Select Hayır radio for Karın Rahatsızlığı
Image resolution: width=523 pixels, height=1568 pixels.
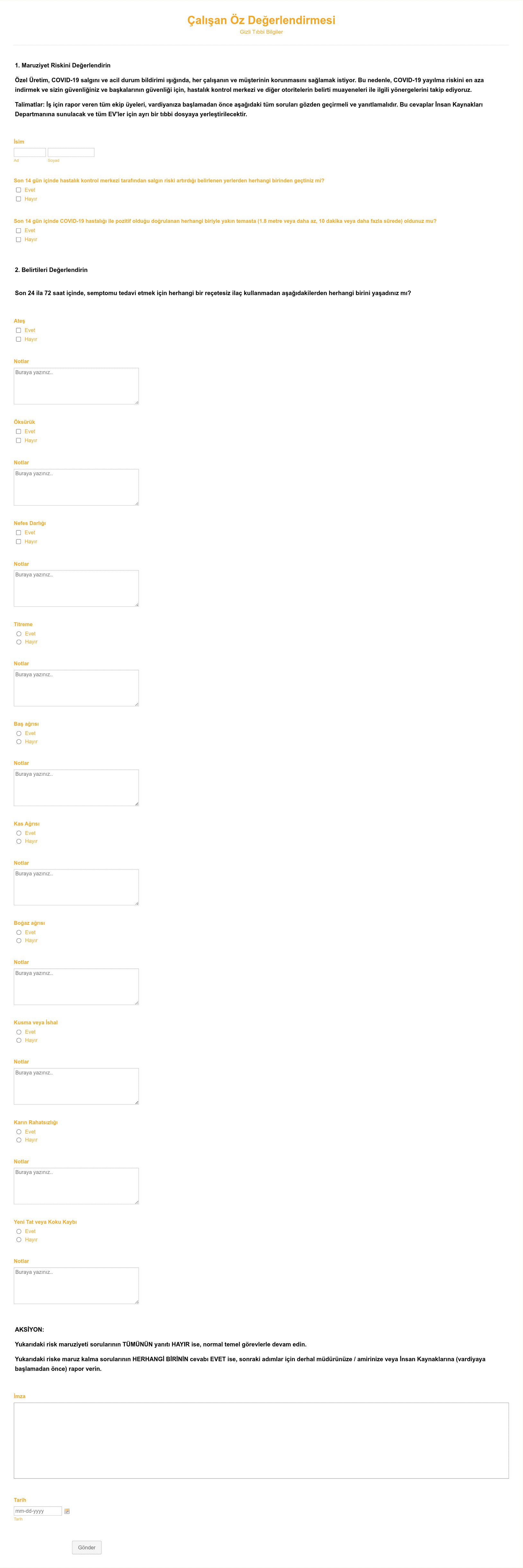[19, 1140]
